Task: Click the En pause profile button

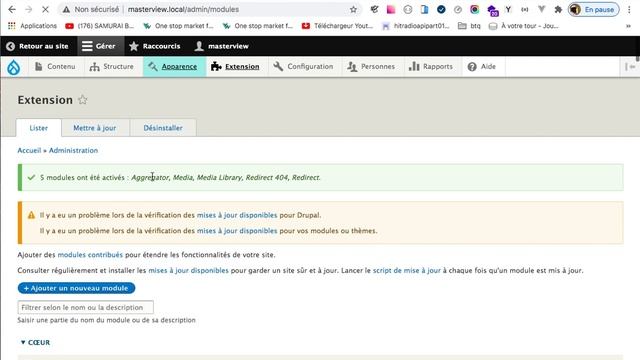Action: click(x=593, y=9)
